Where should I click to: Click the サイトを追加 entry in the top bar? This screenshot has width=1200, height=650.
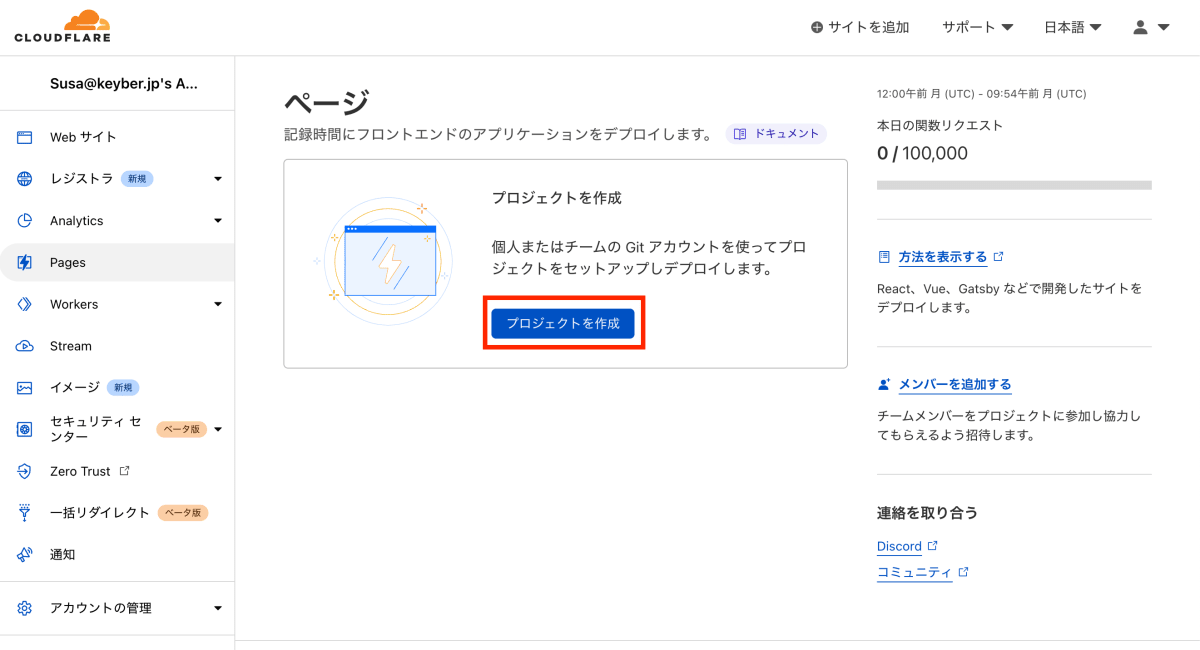860,27
